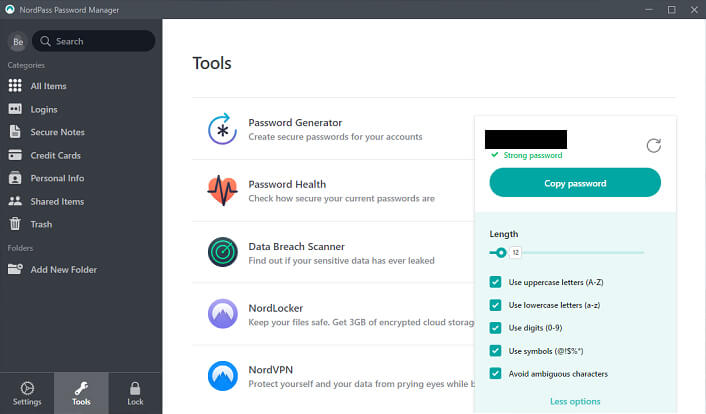This screenshot has width=706, height=414.
Task: Minimize the NordPass window
Action: [649, 9]
